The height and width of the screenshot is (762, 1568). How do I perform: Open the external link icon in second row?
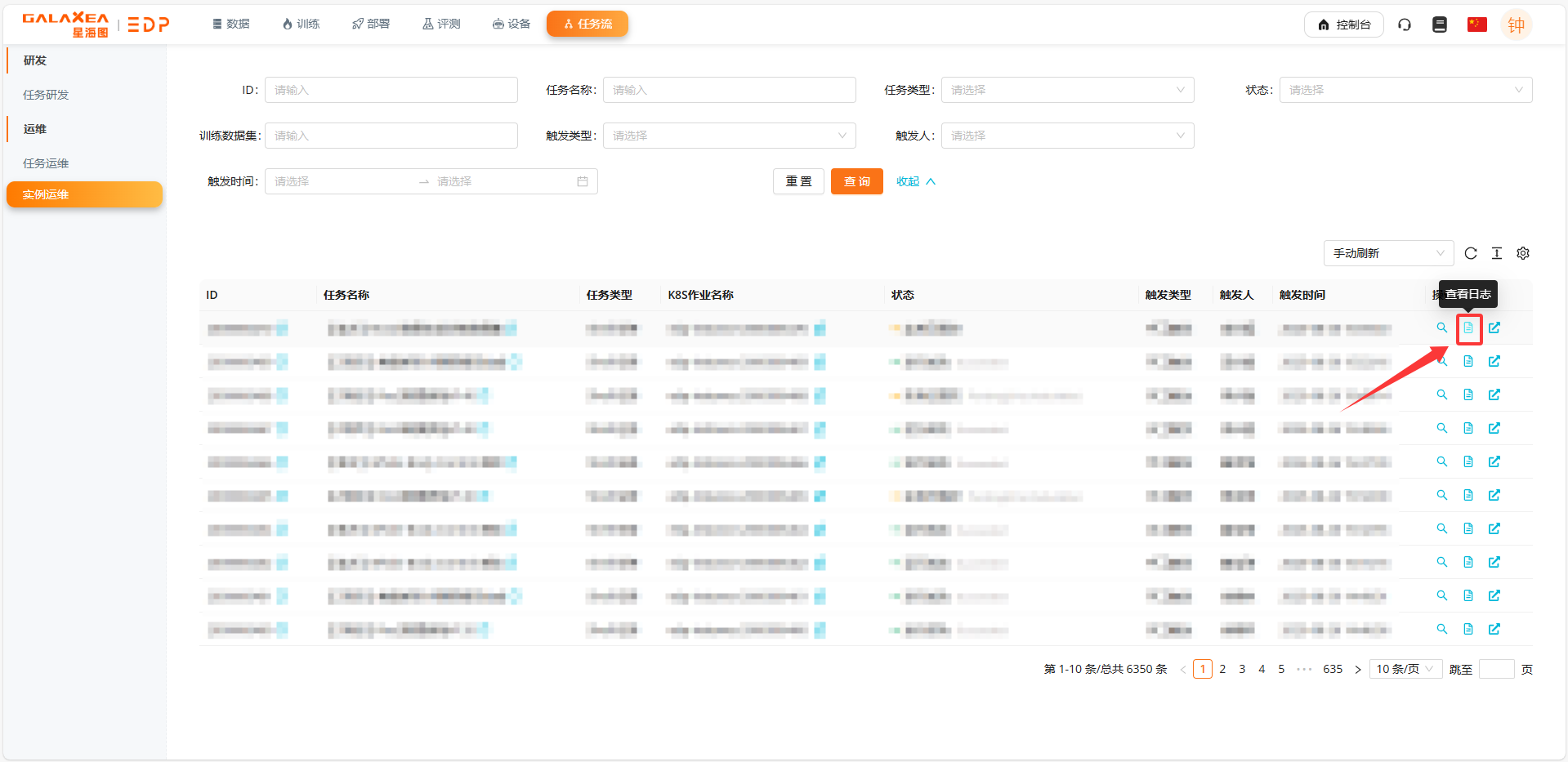point(1494,362)
